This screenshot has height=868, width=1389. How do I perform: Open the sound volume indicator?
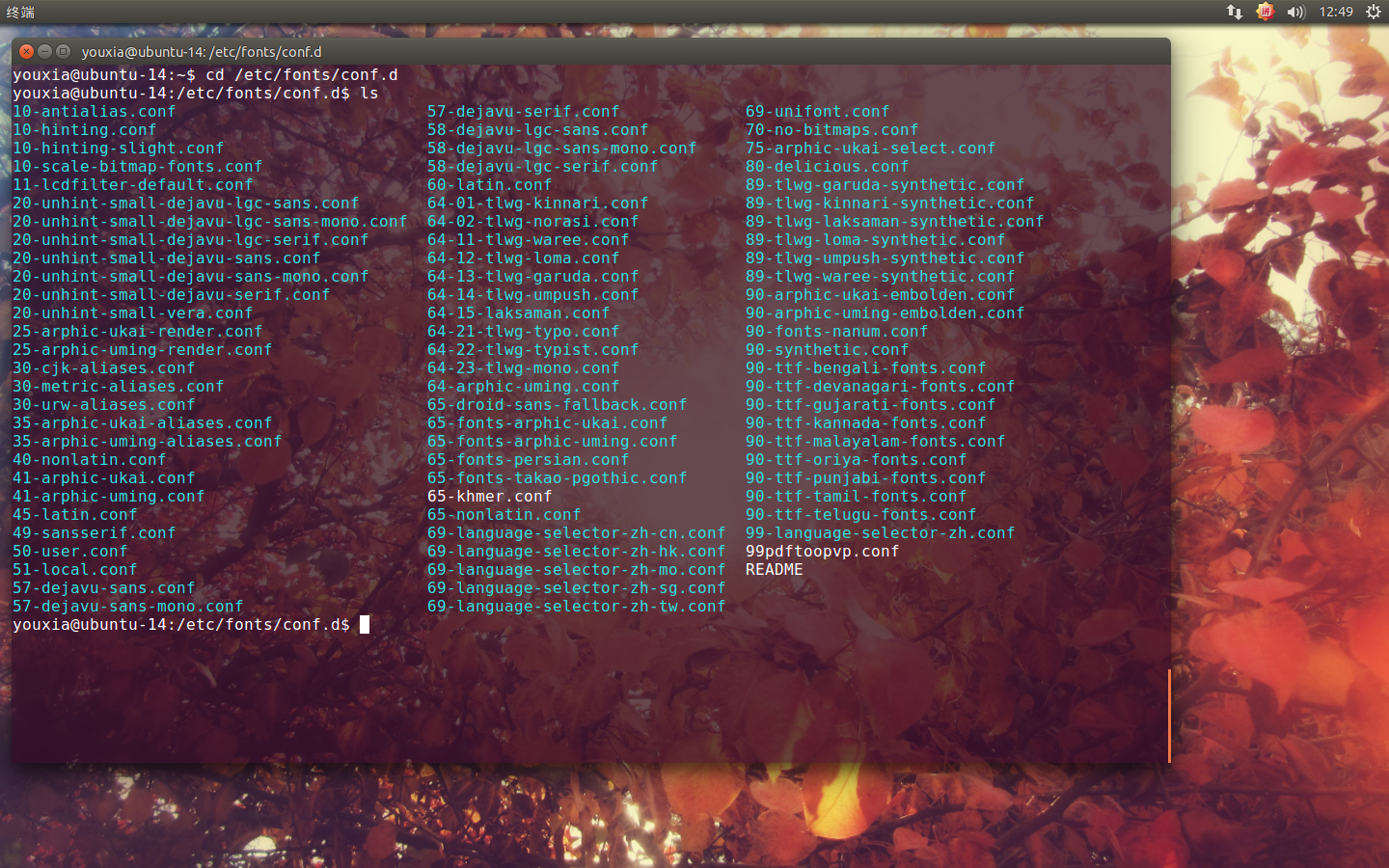[x=1295, y=12]
